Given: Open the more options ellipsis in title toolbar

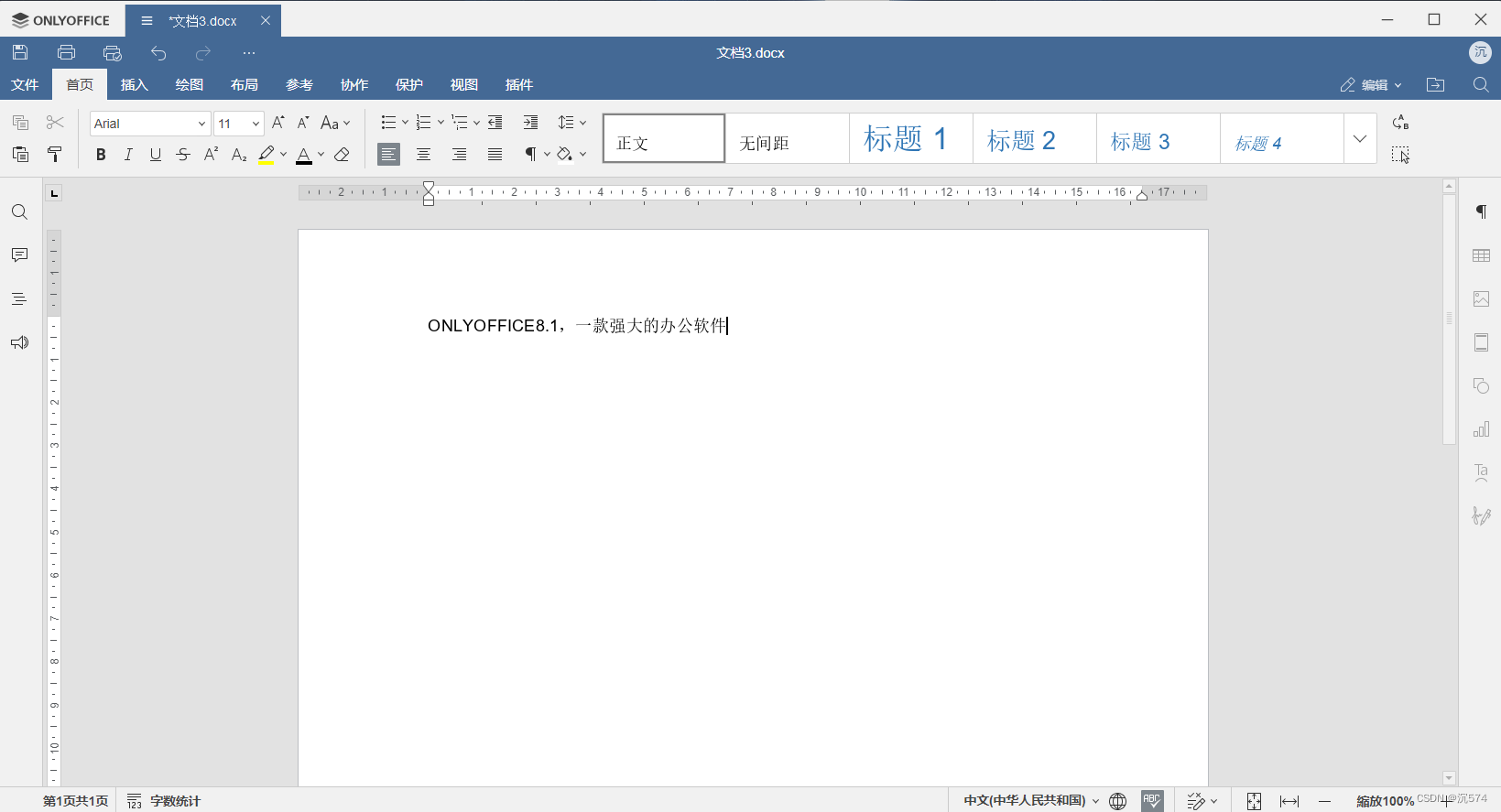Looking at the screenshot, I should click(249, 53).
